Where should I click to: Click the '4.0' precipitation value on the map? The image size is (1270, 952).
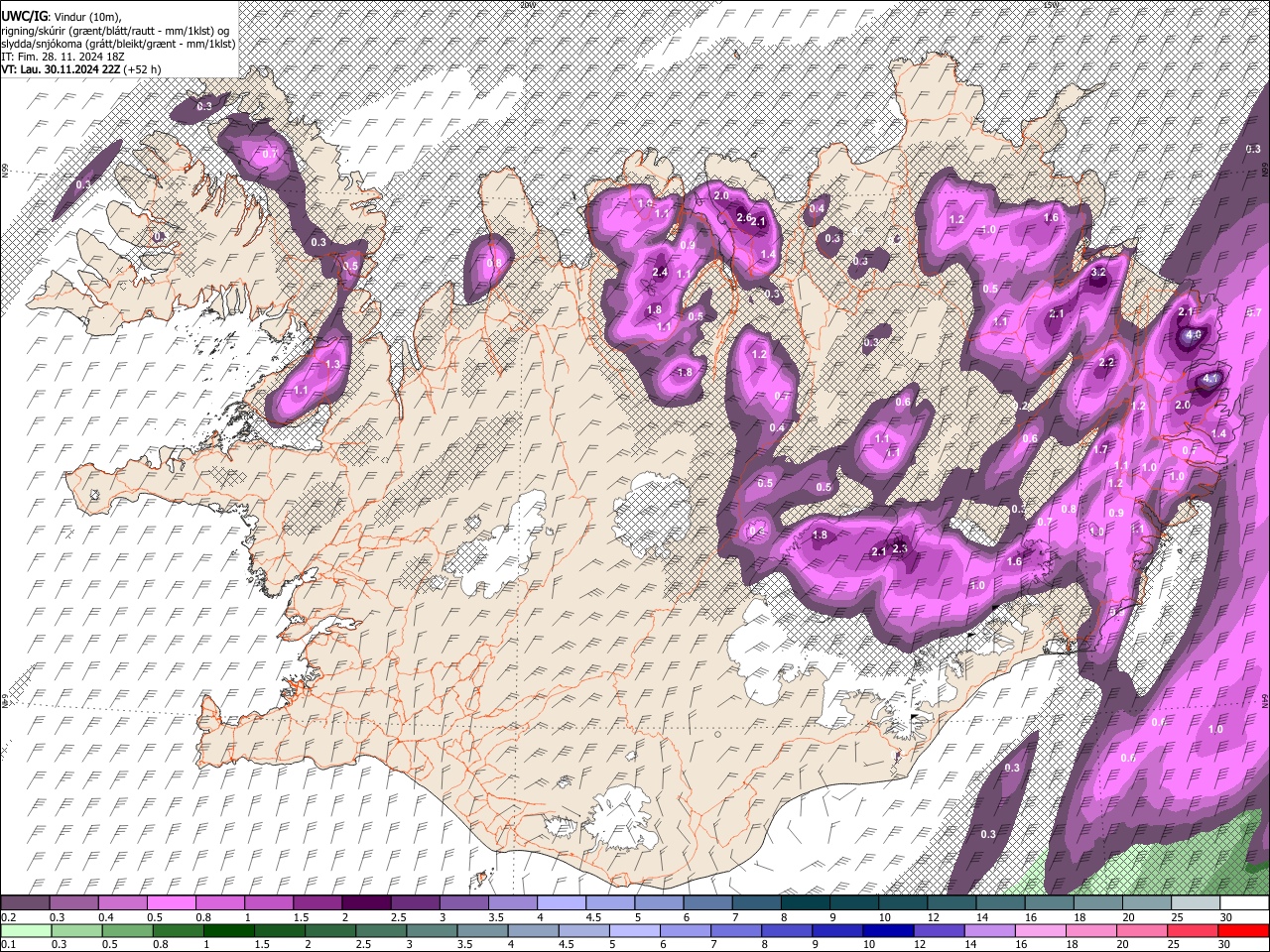pos(1195,335)
